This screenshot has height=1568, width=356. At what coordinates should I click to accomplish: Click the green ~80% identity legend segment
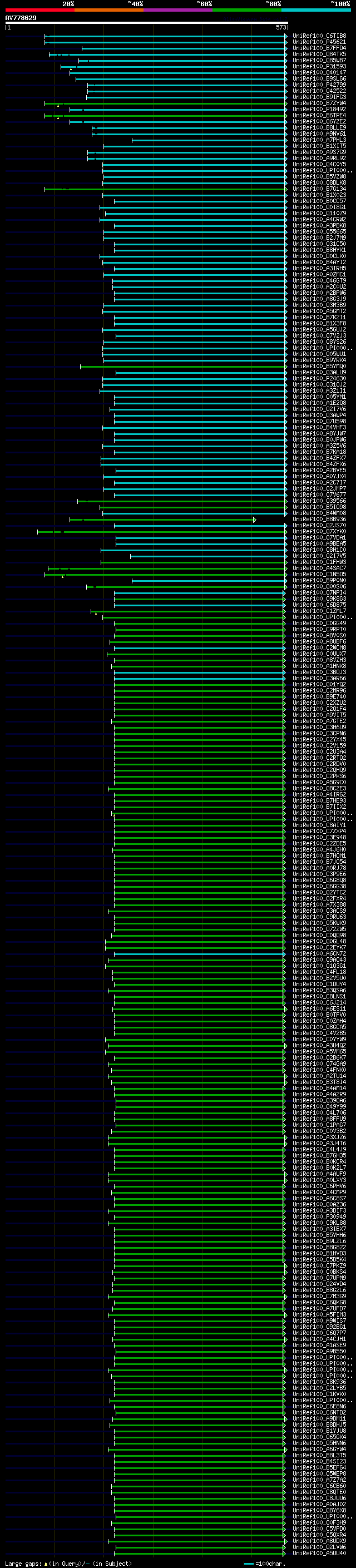tap(247, 10)
